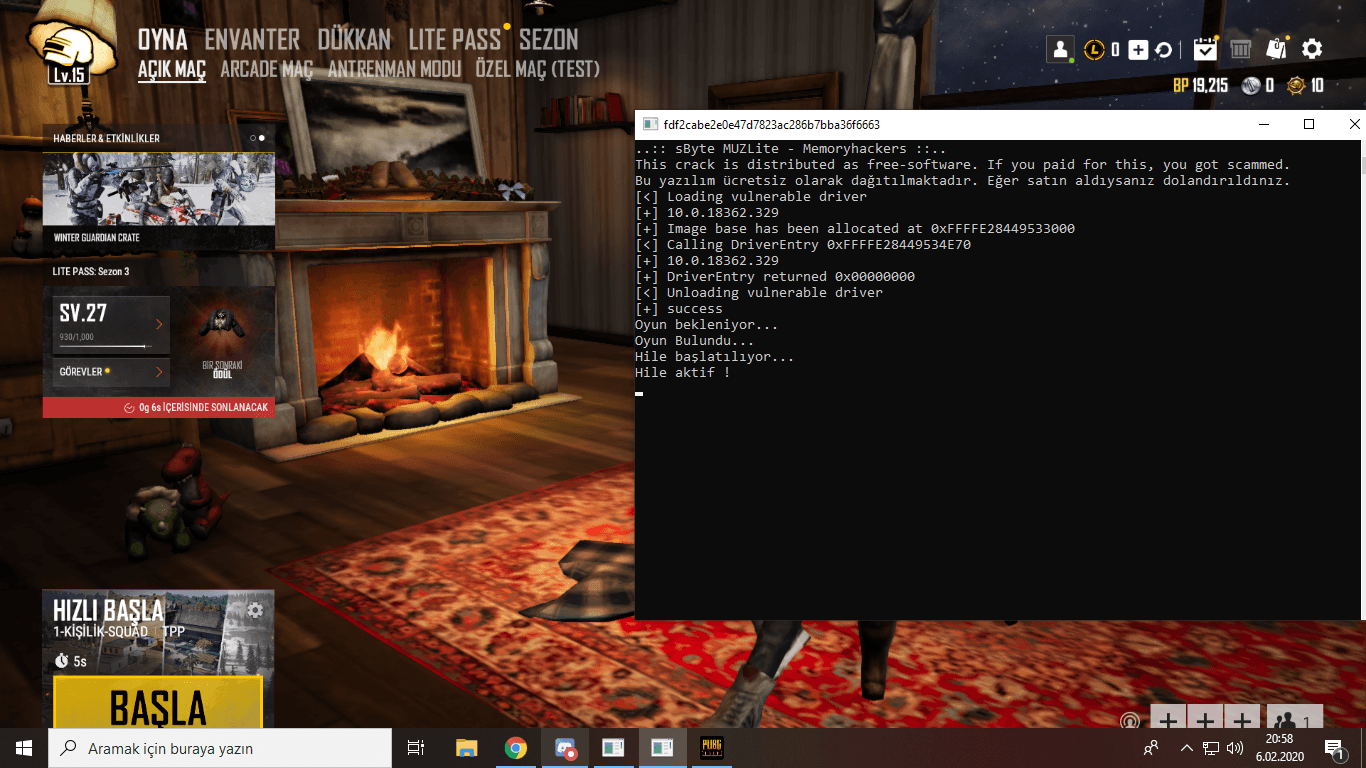The image size is (1366, 768).
Task: Click the '1-KİŞİLİK-SQUAD' mode text
Action: coord(100,632)
